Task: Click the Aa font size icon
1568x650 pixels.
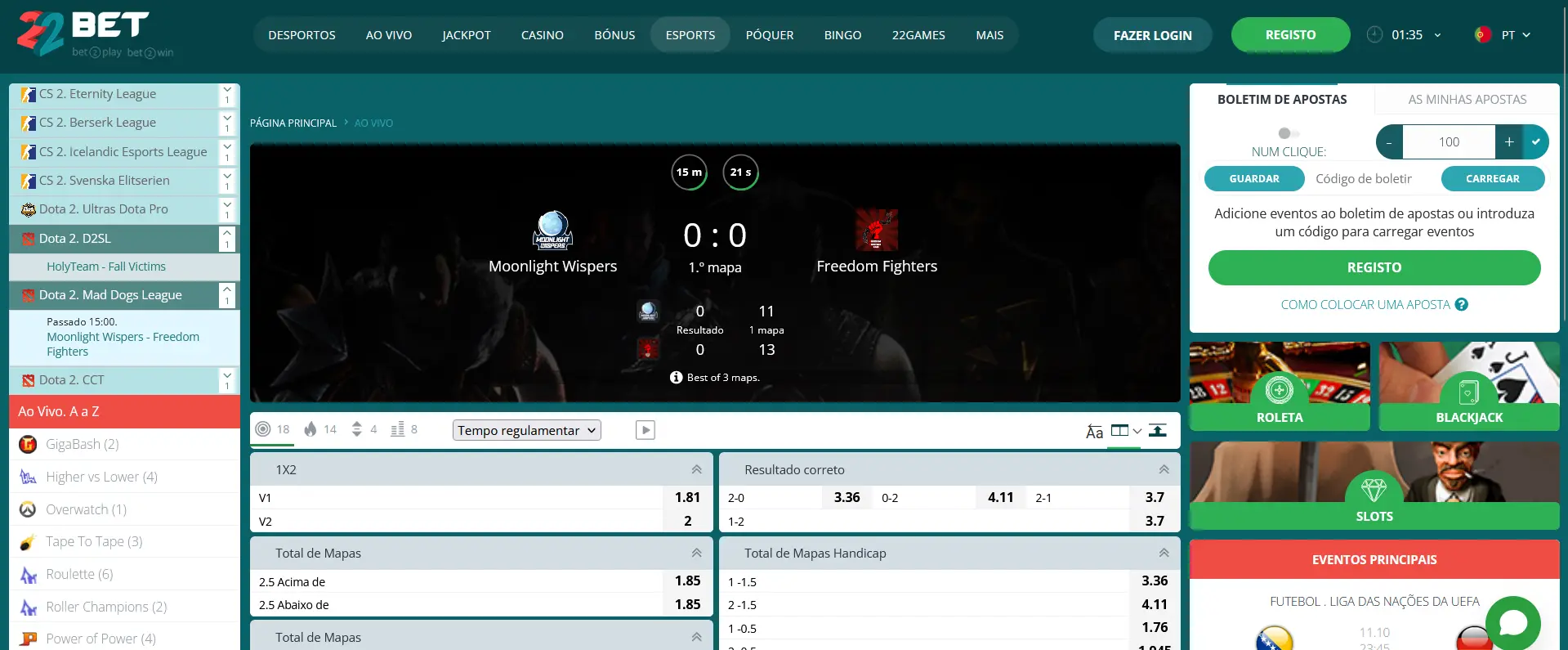Action: pyautogui.click(x=1095, y=431)
